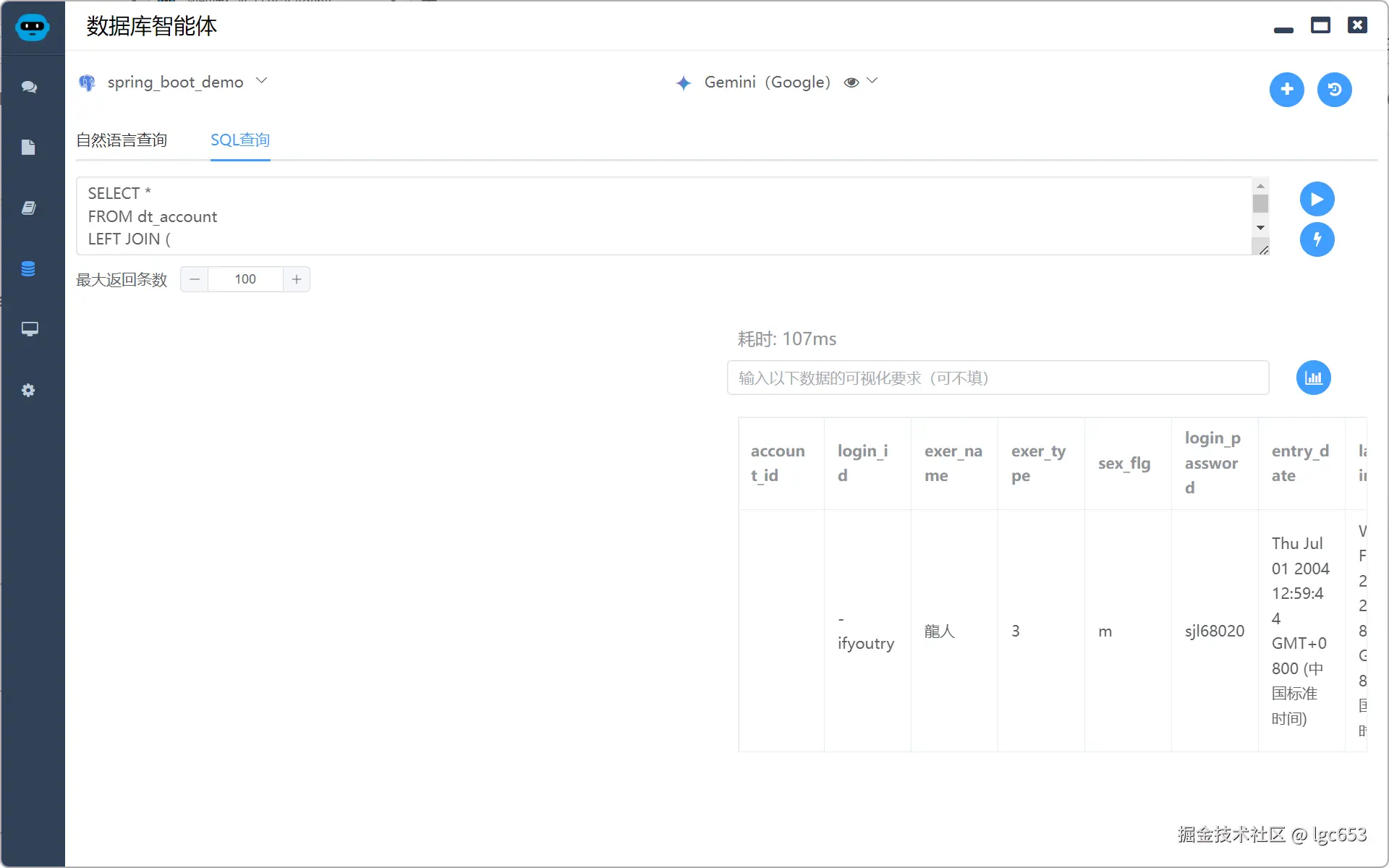Click the document file sidebar icon
1389x868 pixels.
pyautogui.click(x=29, y=148)
